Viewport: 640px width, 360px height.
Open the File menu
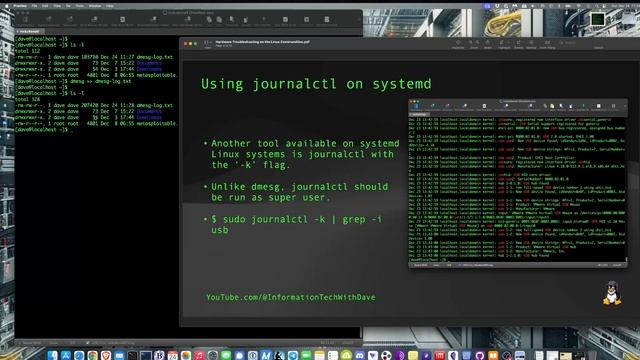point(34,6)
